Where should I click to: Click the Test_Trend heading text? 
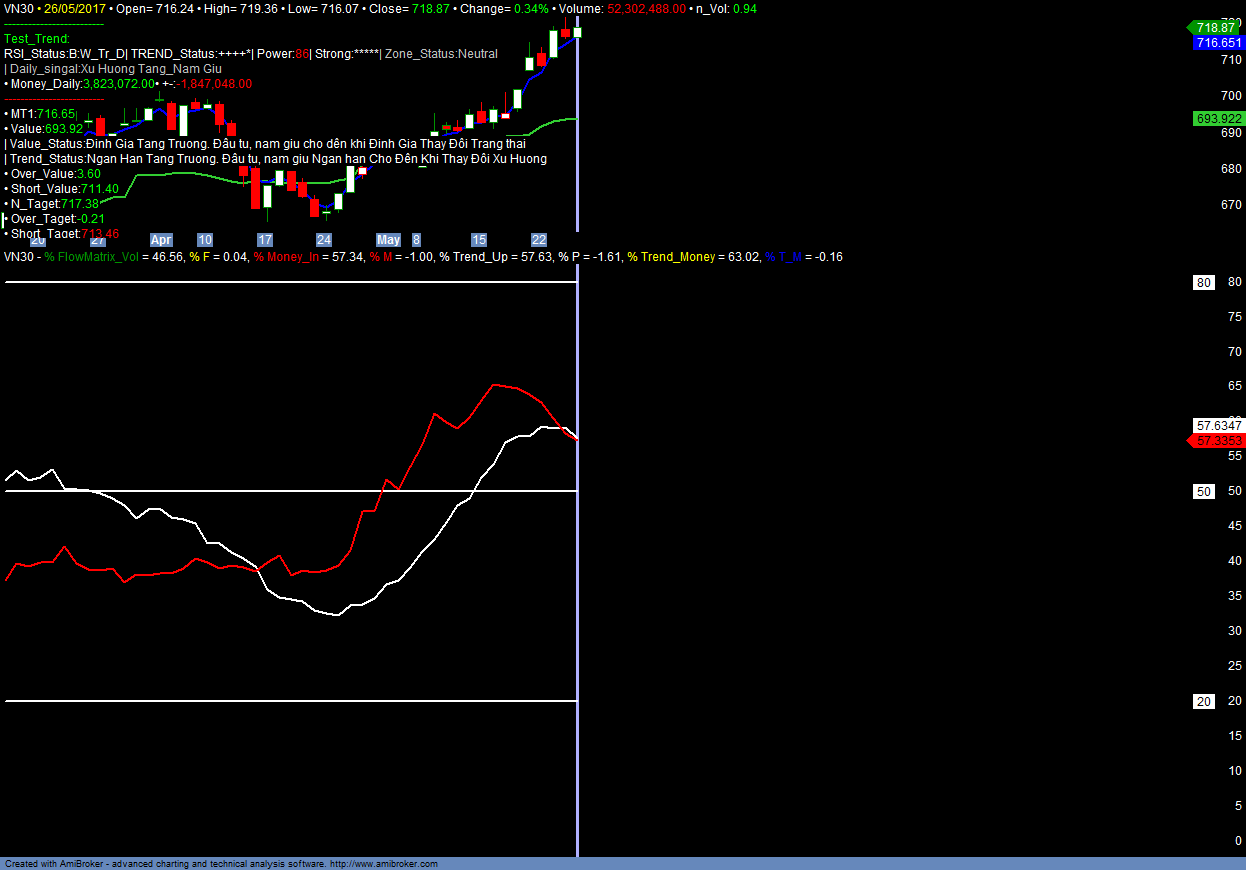coord(37,39)
